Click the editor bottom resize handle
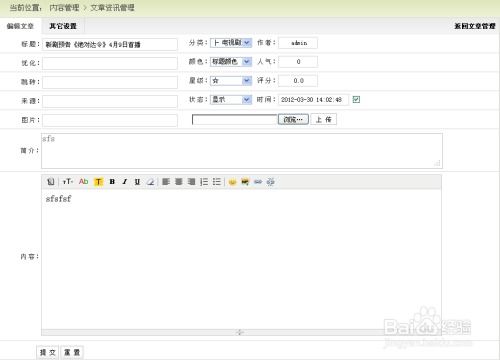Image resolution: width=500 pixels, height=360 pixels. point(241,332)
